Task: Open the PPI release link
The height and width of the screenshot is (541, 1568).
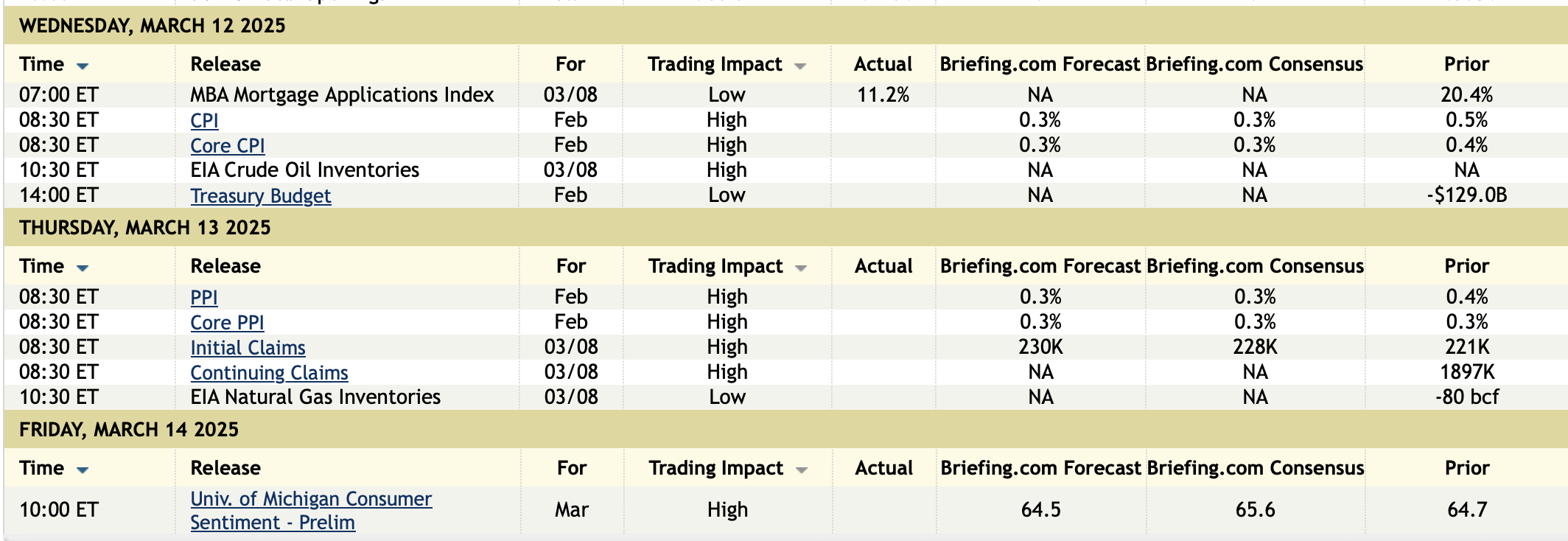Action: [203, 297]
